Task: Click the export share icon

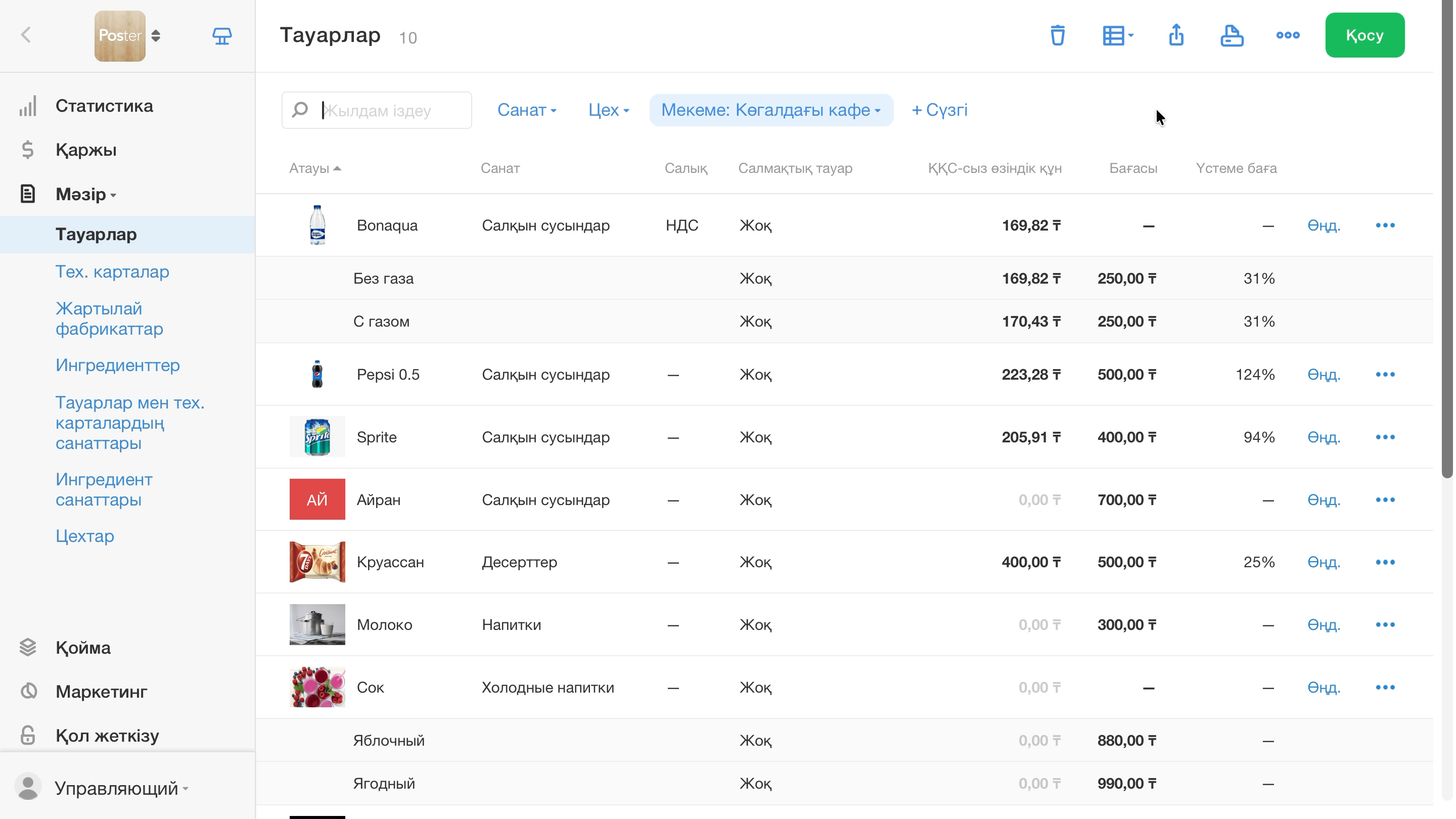Action: [x=1176, y=35]
